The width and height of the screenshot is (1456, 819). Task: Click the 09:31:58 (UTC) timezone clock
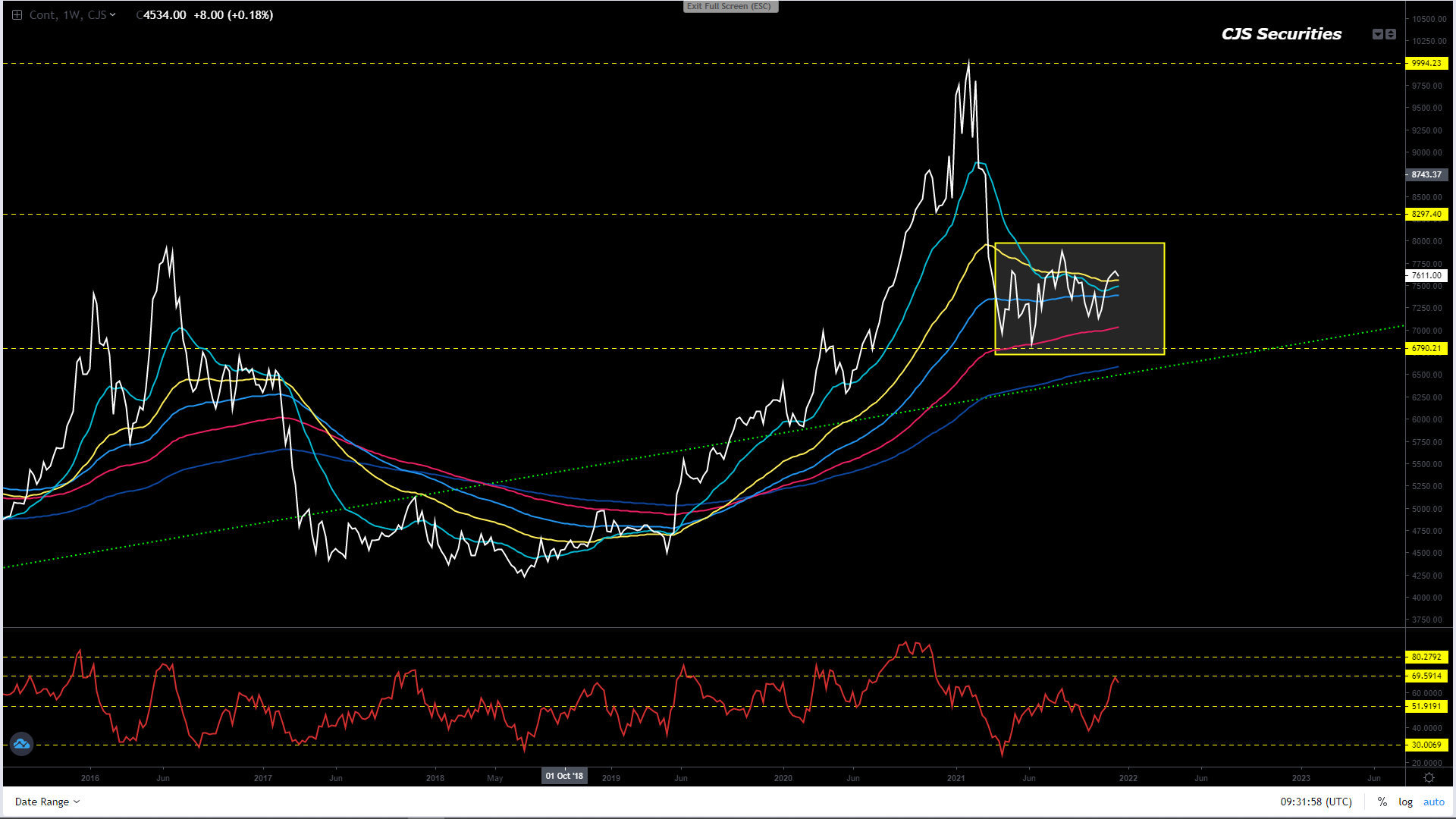(1316, 802)
